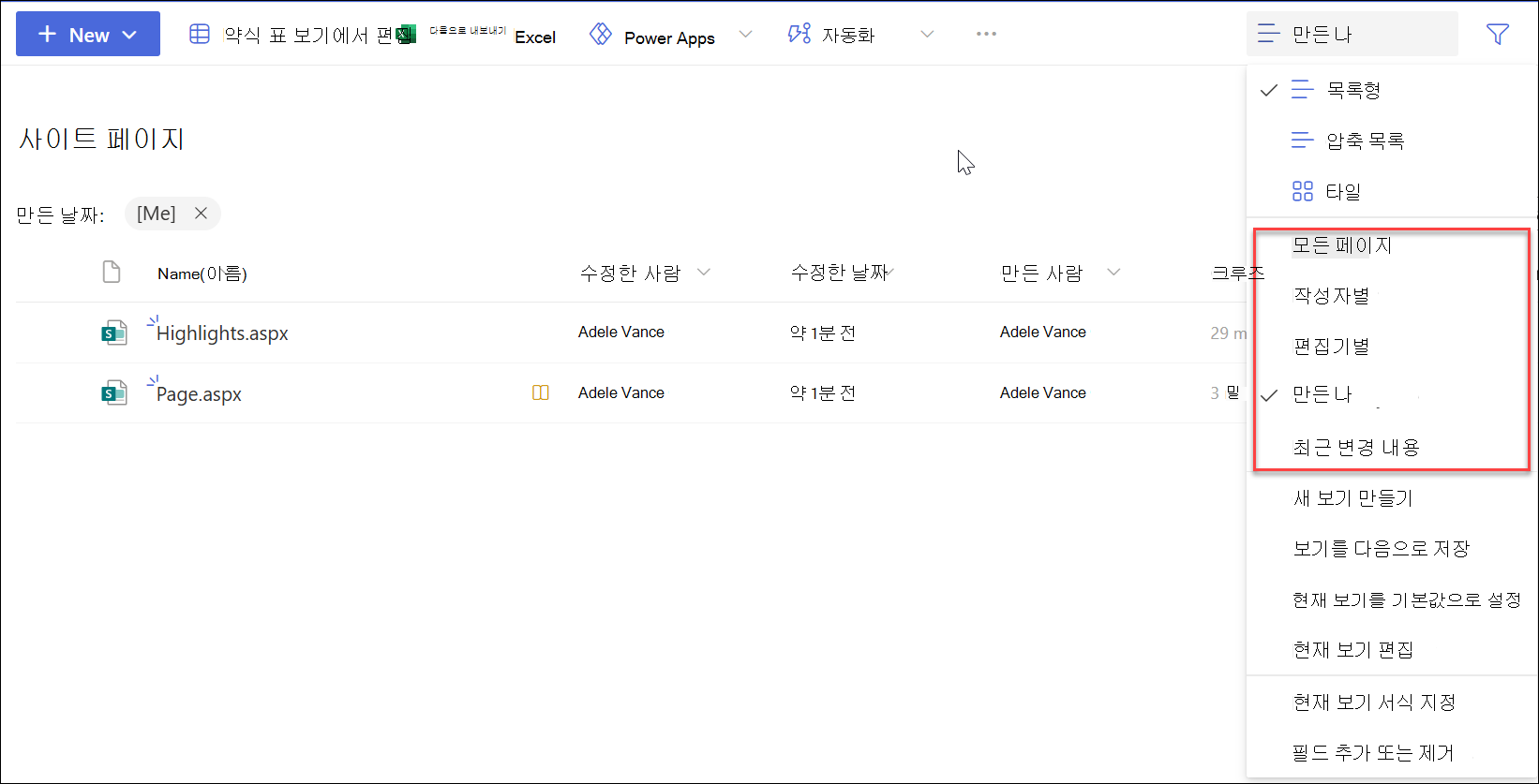Open Power Apps menu label
The height and width of the screenshot is (784, 1539).
click(x=669, y=37)
